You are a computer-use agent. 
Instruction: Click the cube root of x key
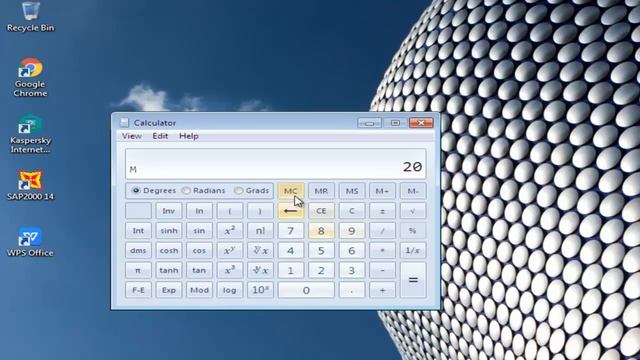point(260,270)
